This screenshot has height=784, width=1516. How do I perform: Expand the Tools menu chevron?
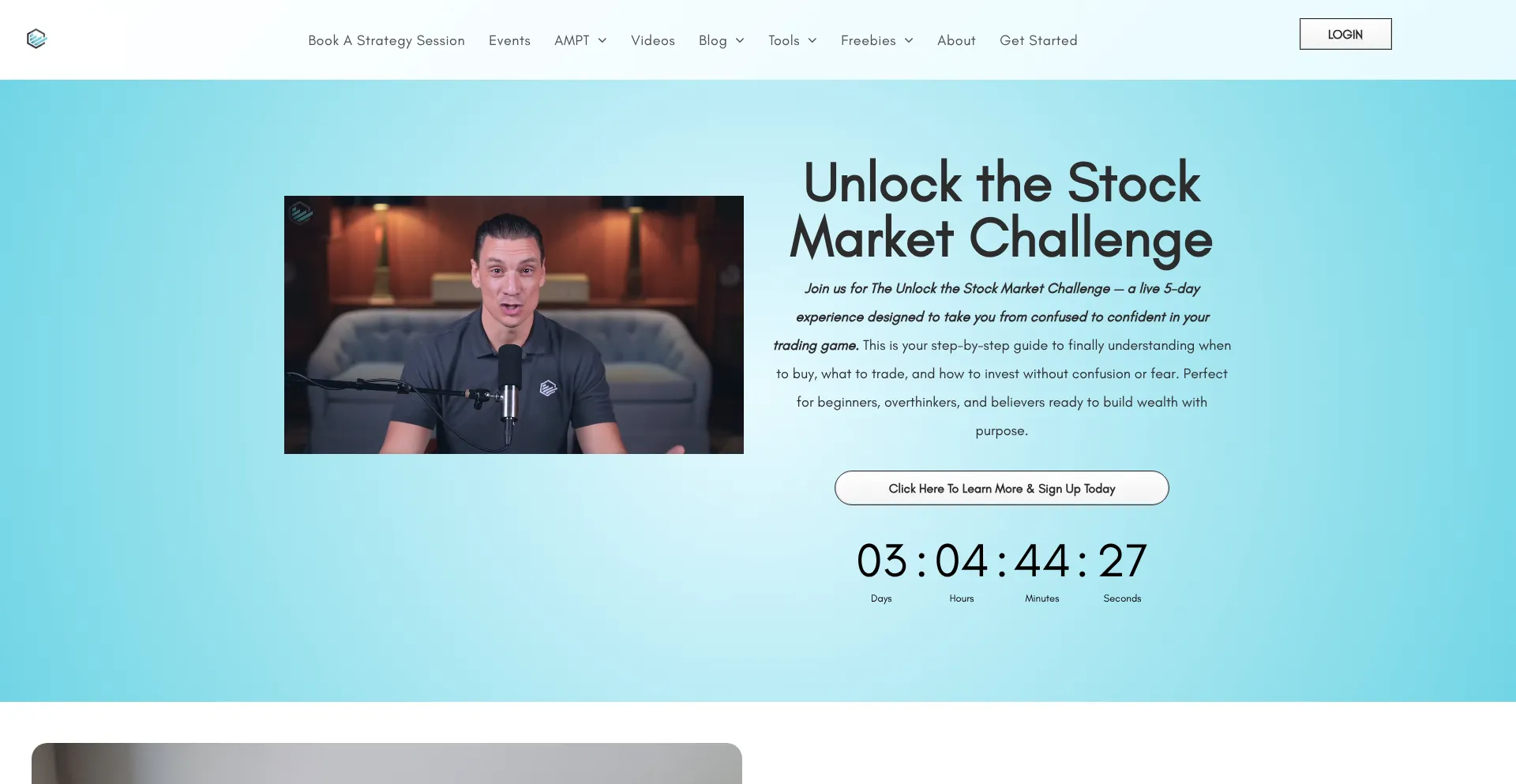tap(812, 40)
